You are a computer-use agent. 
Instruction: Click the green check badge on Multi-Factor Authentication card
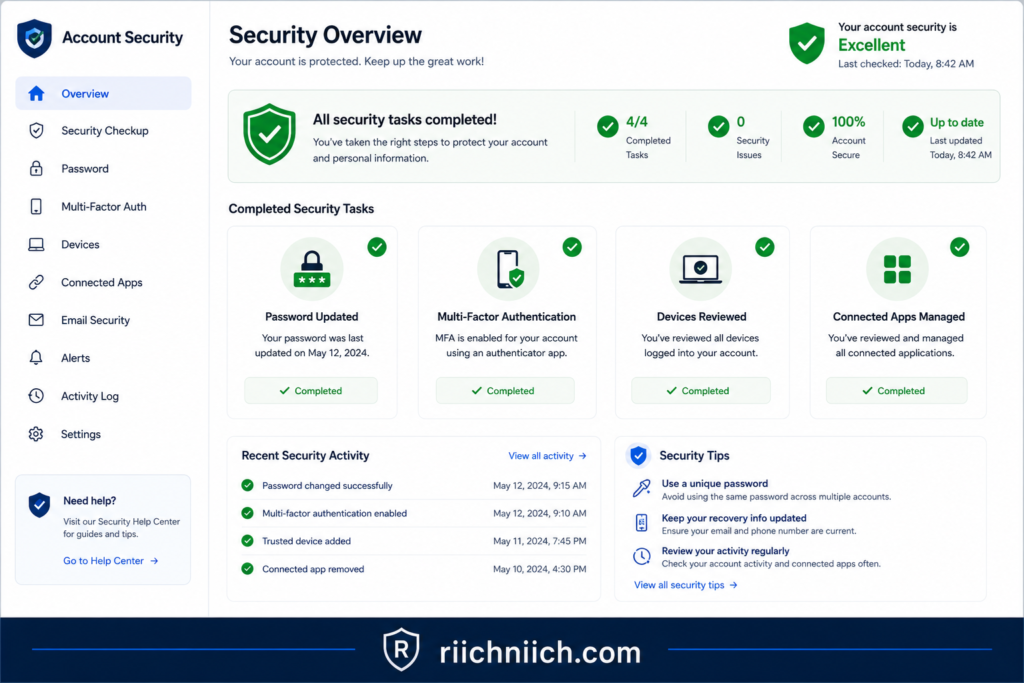(x=572, y=247)
